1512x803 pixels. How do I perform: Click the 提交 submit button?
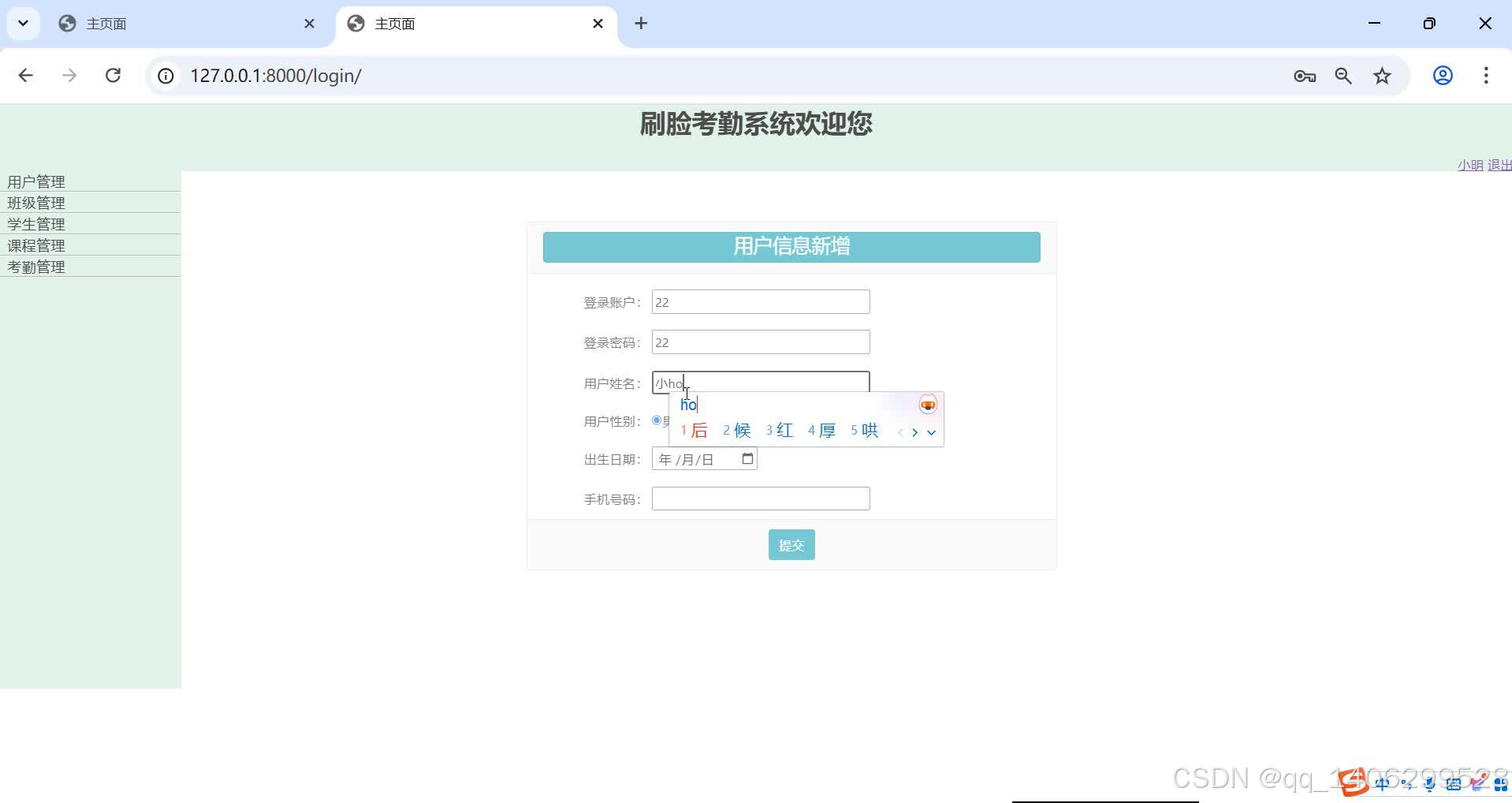tap(791, 544)
